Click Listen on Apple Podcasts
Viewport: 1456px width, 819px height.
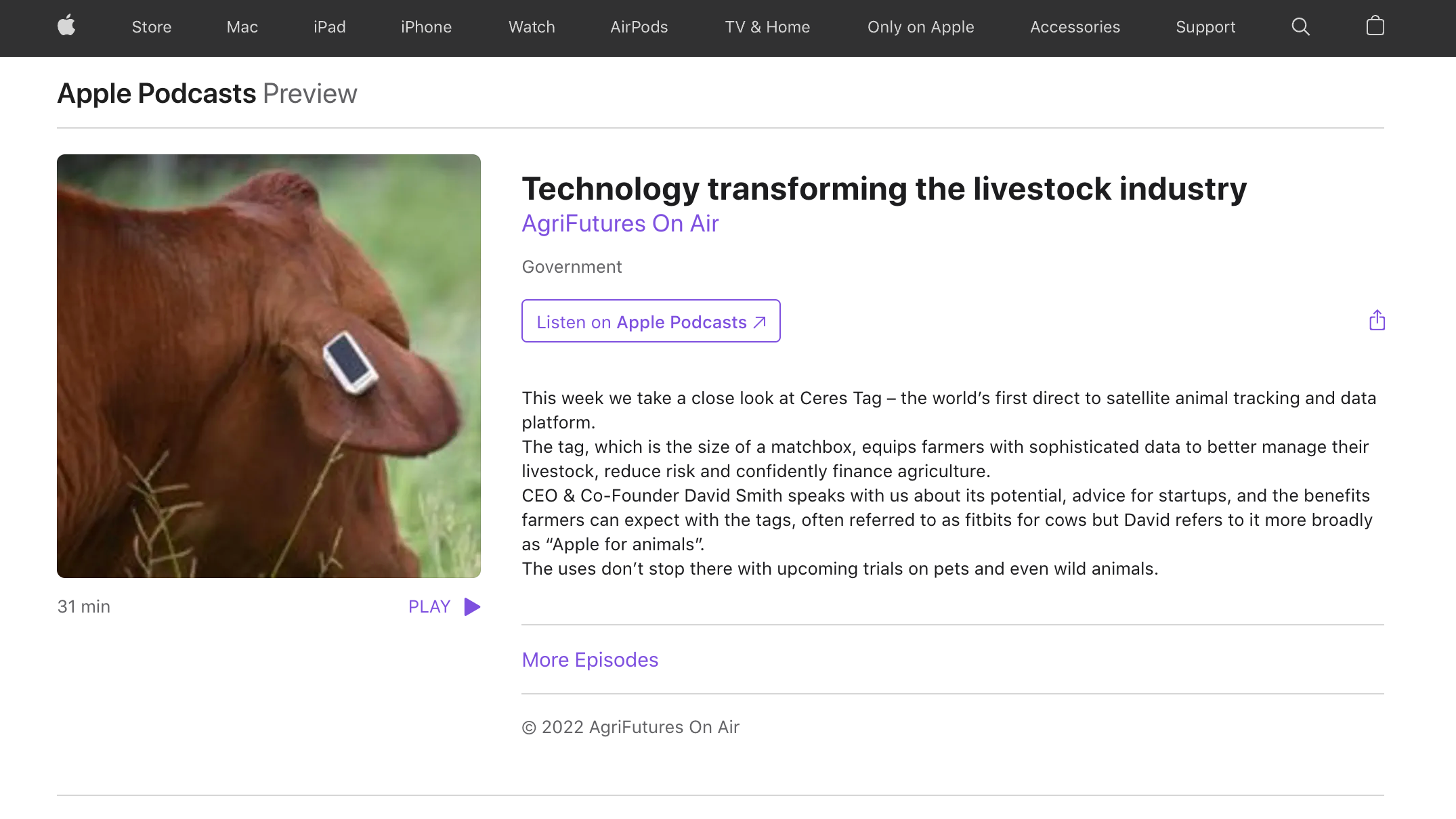pos(650,321)
